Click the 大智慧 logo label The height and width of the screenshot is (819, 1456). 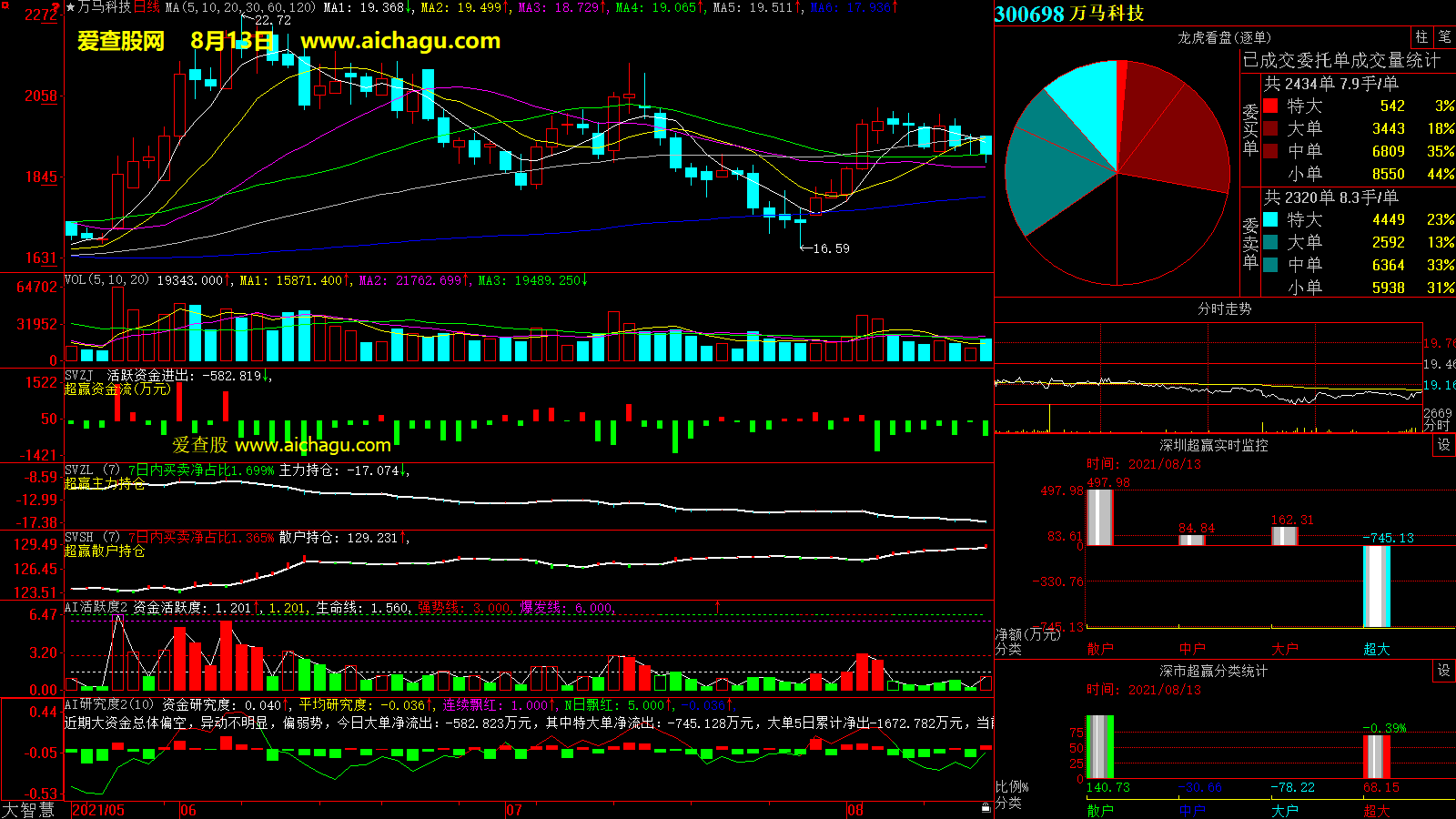coord(29,810)
